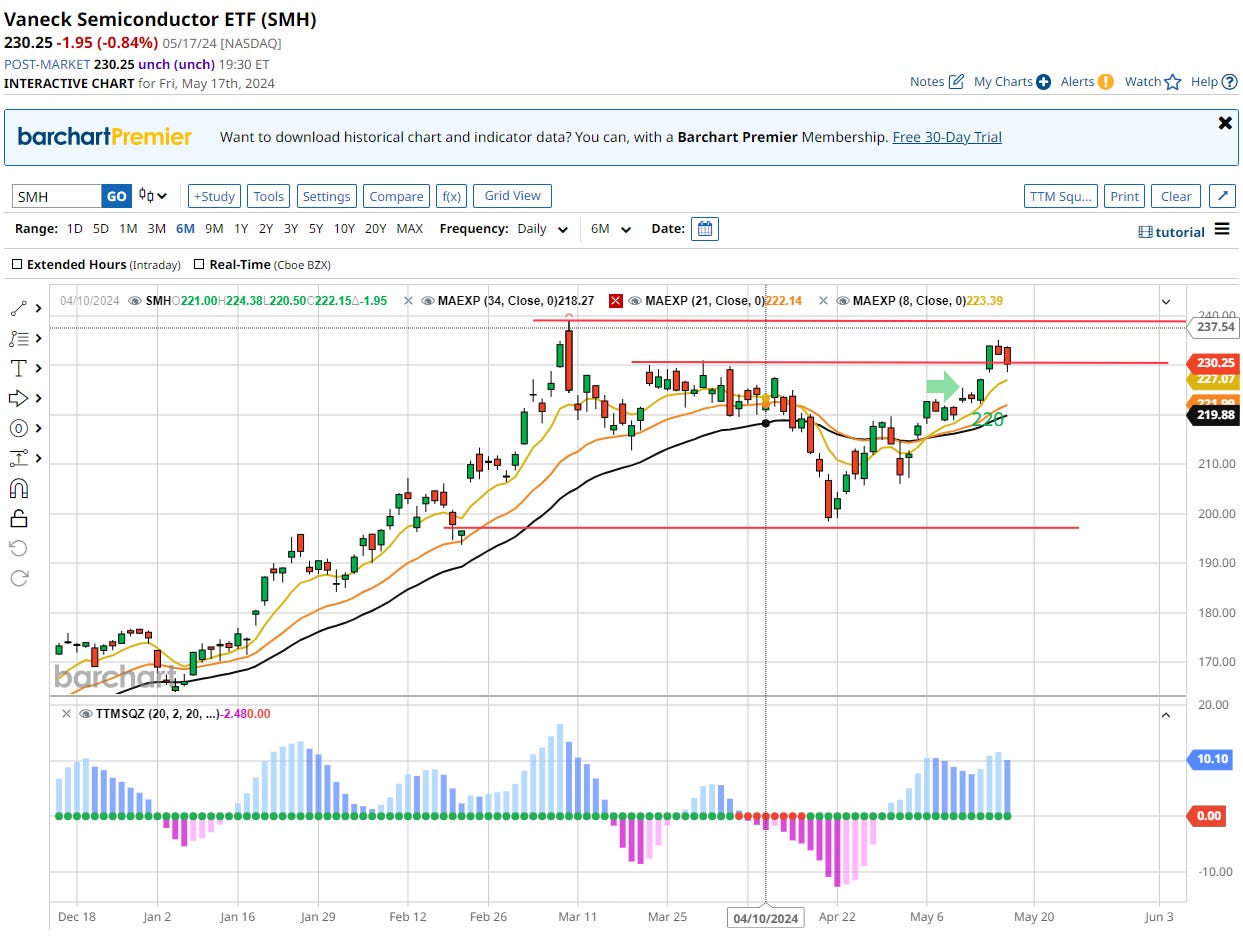Toggle TTMSQZ indicator eye icon

(85, 714)
